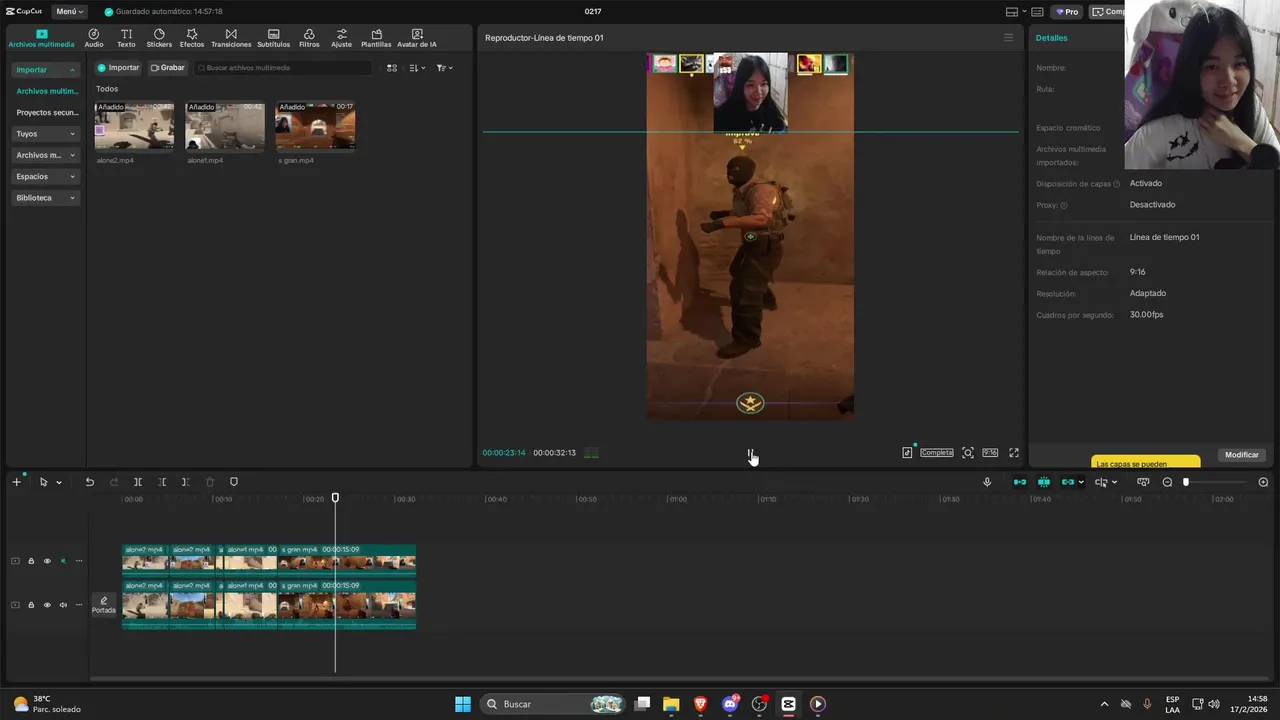Undo the last edit

(x=89, y=482)
